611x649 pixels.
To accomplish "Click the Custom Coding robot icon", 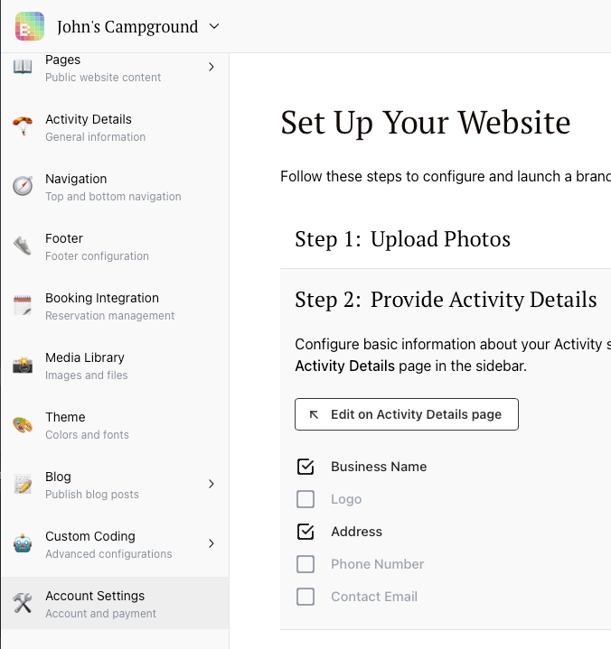I will [22, 544].
